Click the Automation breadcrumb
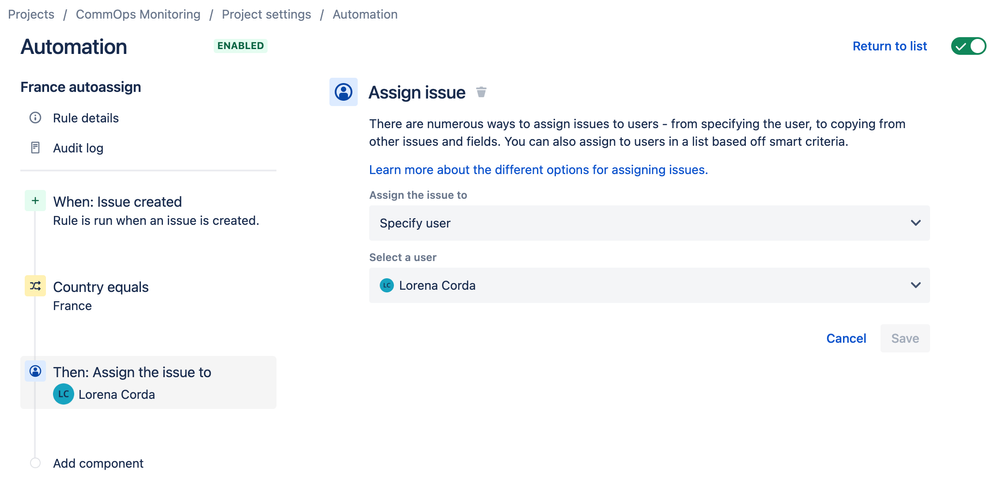Viewport: 998px width, 500px height. tap(365, 15)
